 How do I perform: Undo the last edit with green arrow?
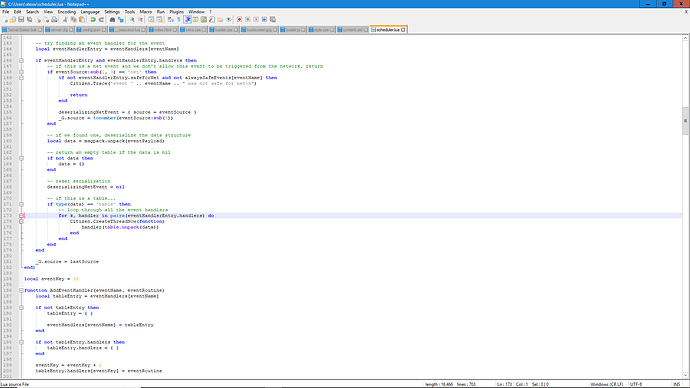click(x=93, y=19)
